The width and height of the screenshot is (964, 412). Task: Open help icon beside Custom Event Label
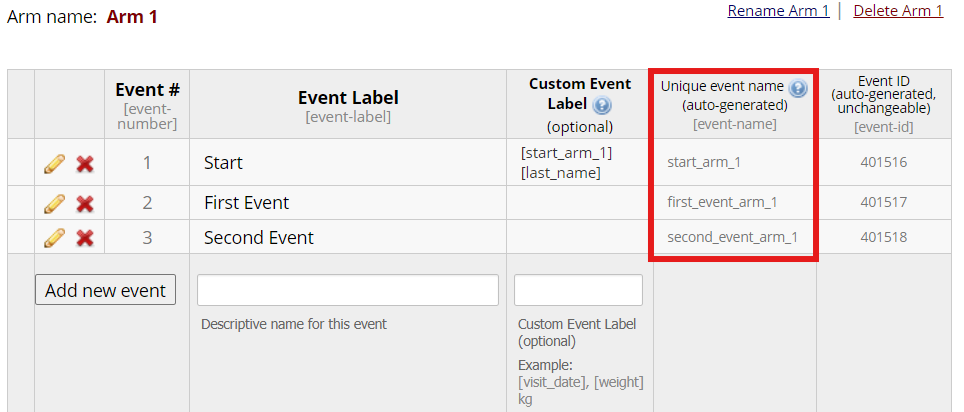tap(602, 105)
